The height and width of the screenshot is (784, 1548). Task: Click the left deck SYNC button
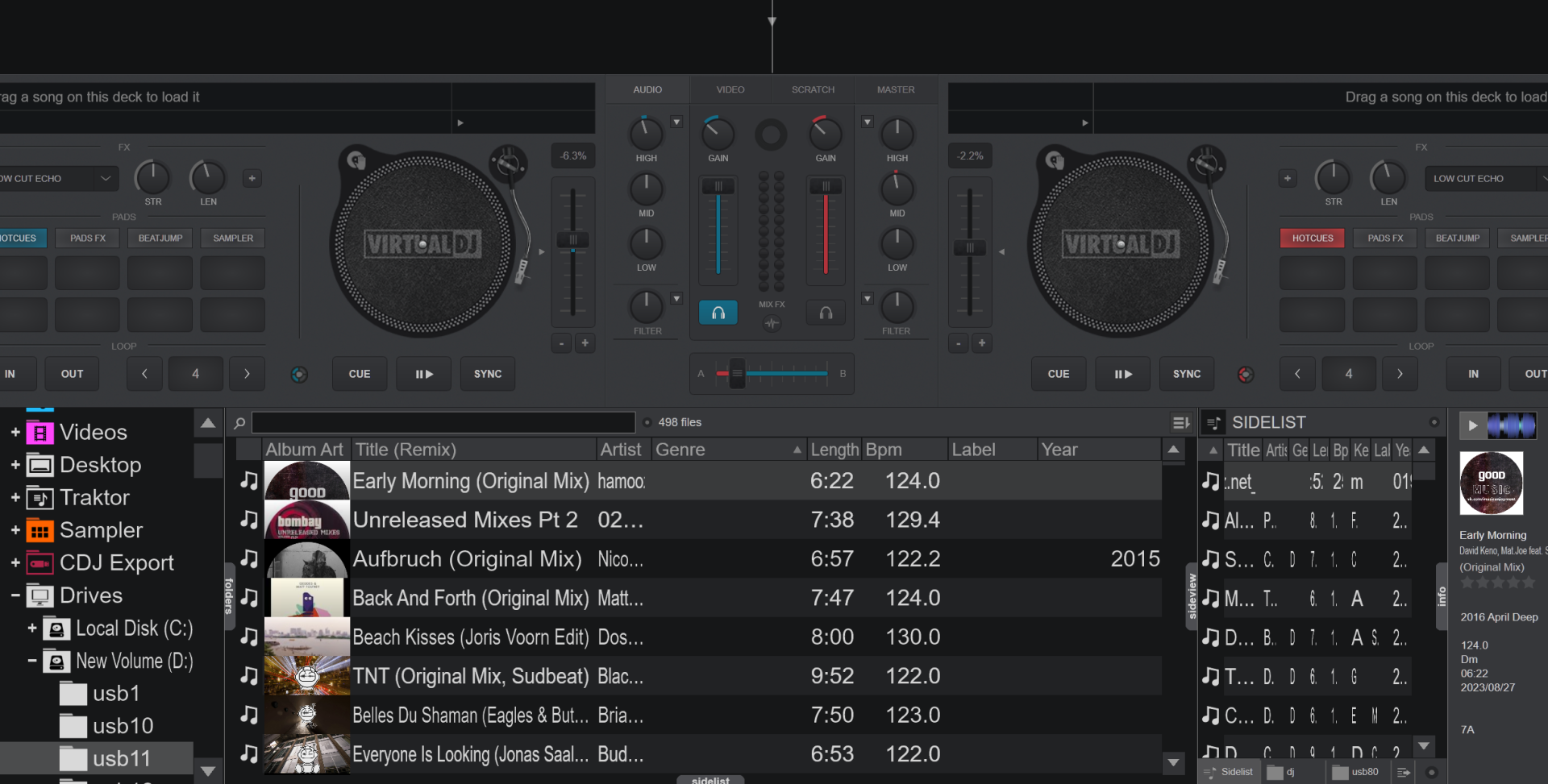pyautogui.click(x=488, y=374)
